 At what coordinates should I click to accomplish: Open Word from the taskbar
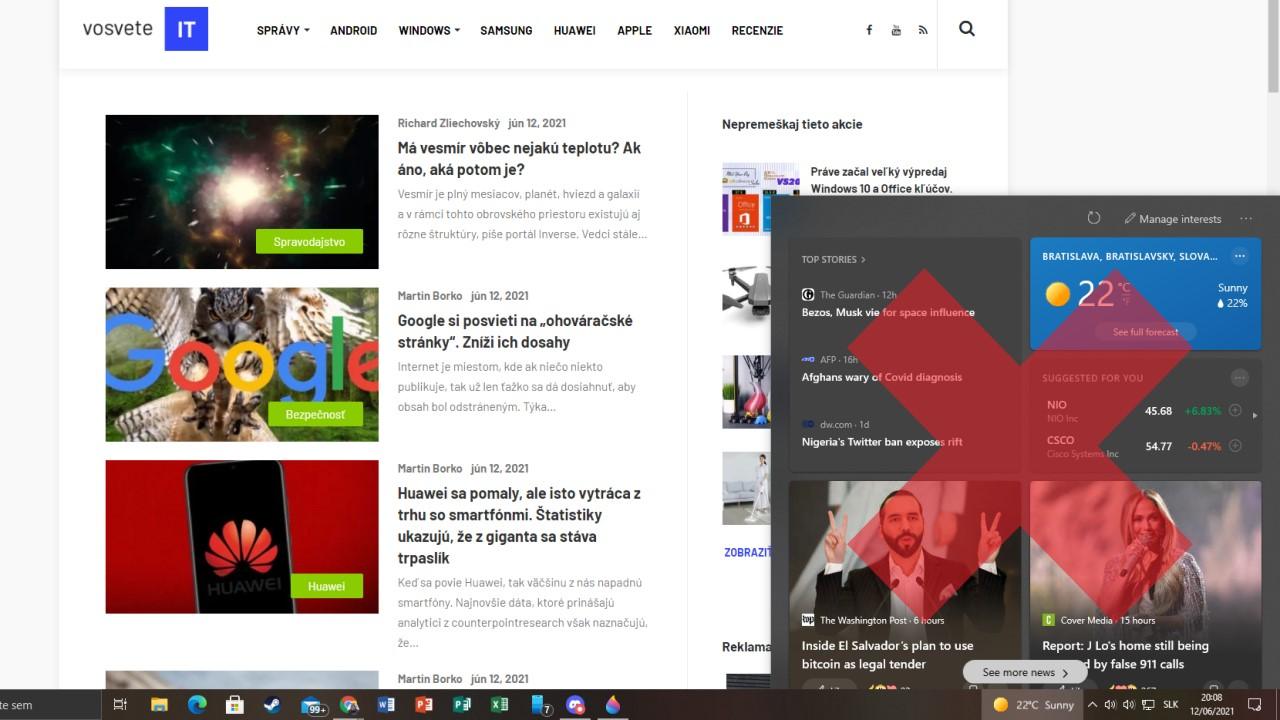pyautogui.click(x=386, y=705)
